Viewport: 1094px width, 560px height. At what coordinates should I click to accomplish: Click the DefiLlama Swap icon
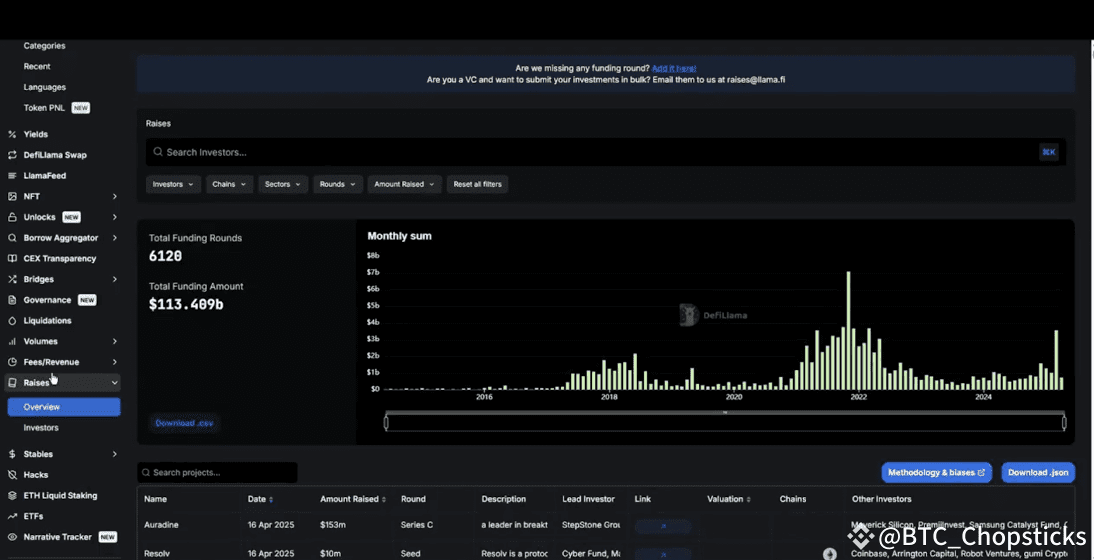[x=12, y=155]
